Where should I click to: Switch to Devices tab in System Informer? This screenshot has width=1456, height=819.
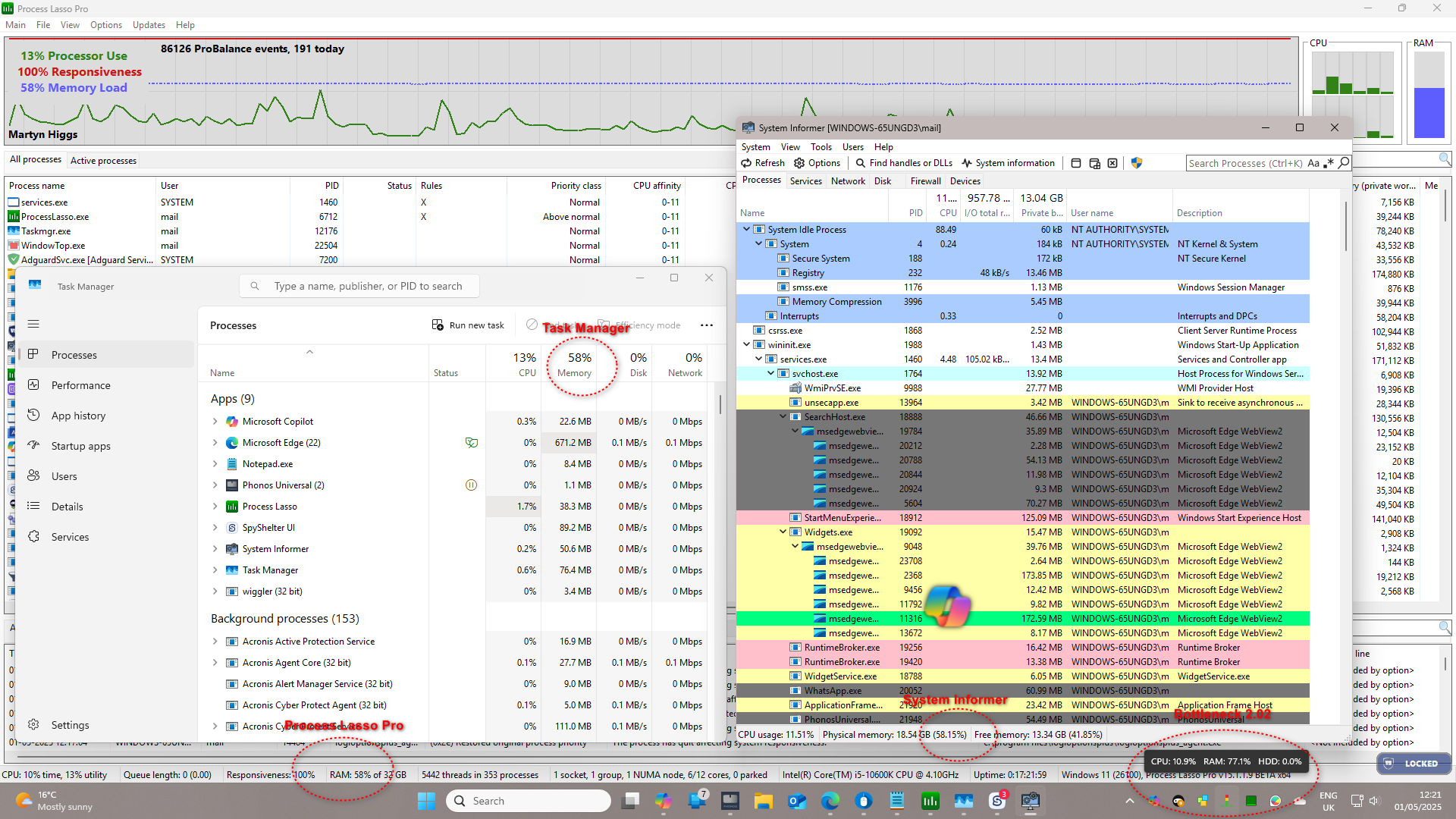pyautogui.click(x=965, y=181)
